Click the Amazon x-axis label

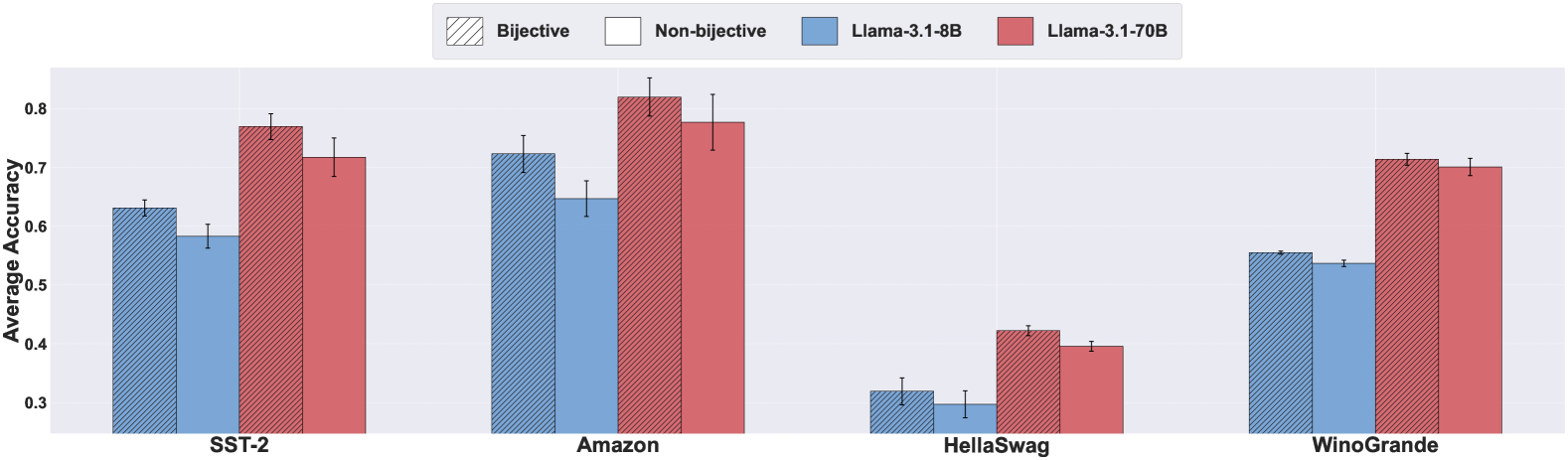(617, 445)
